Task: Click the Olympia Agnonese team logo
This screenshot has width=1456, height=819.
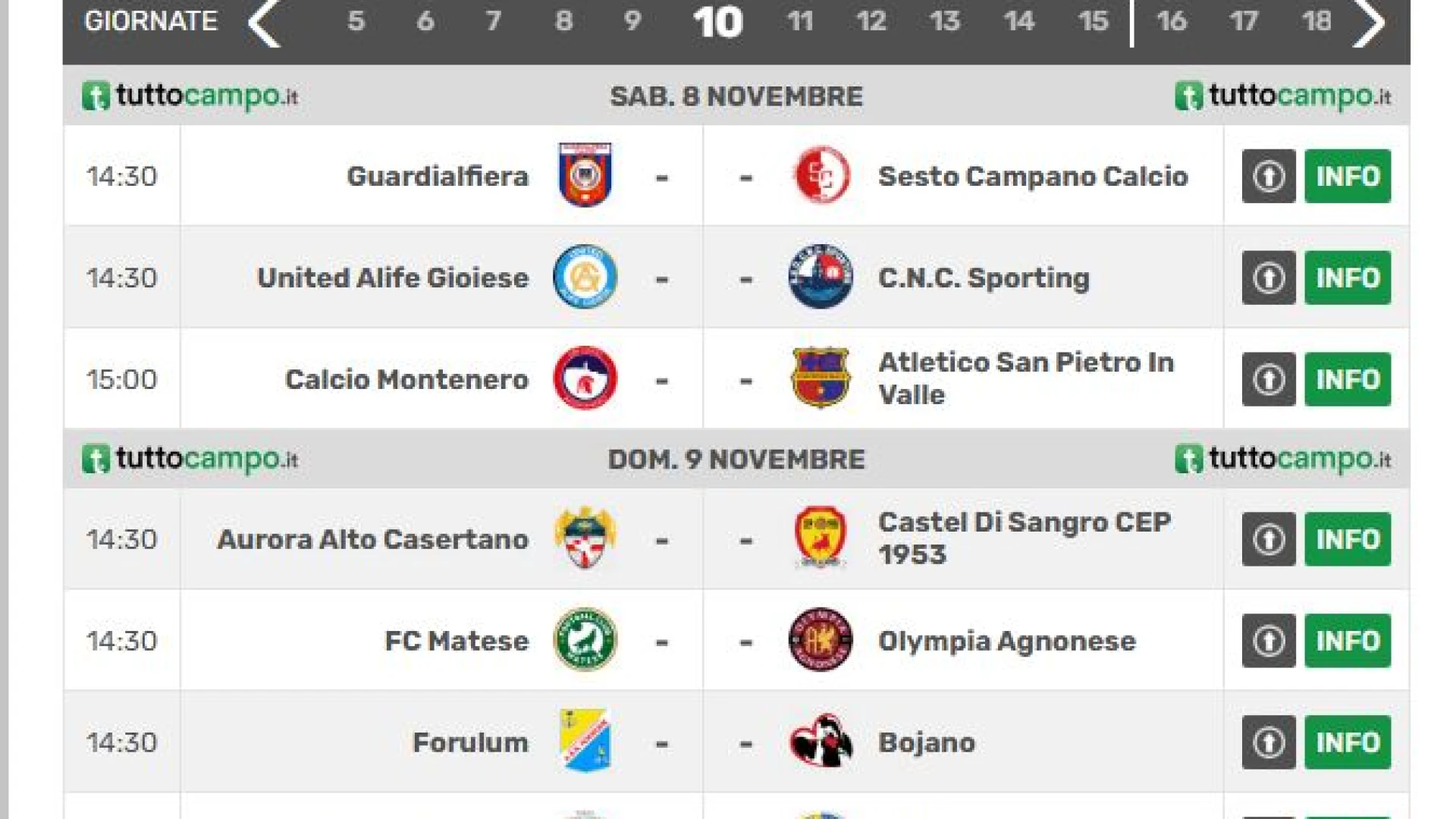Action: coord(821,640)
